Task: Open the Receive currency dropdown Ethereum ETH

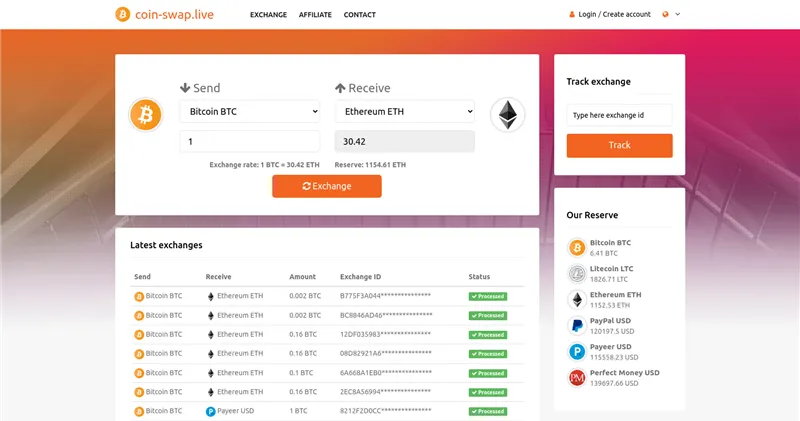Action: pyautogui.click(x=404, y=112)
